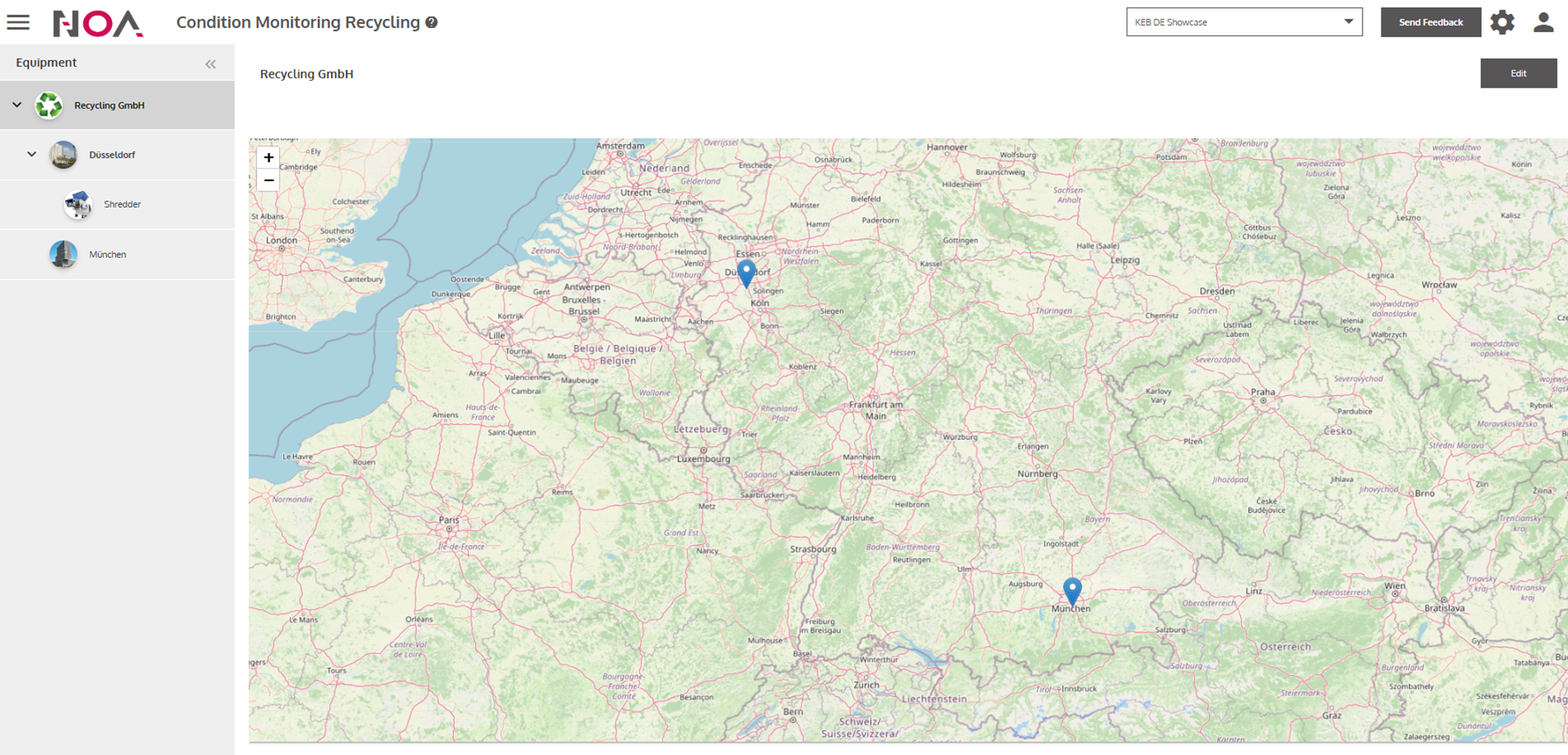Viewport: 1568px width, 755px height.
Task: Click the Edit button
Action: click(x=1518, y=73)
